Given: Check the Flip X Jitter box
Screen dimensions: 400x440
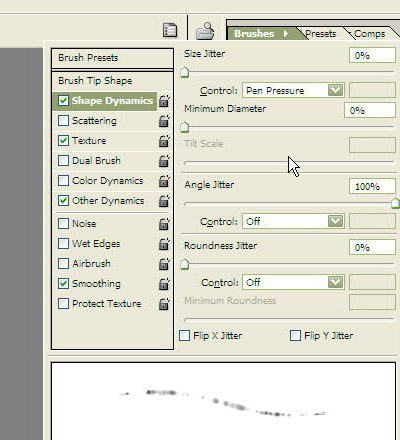Looking at the screenshot, I should coord(185,335).
